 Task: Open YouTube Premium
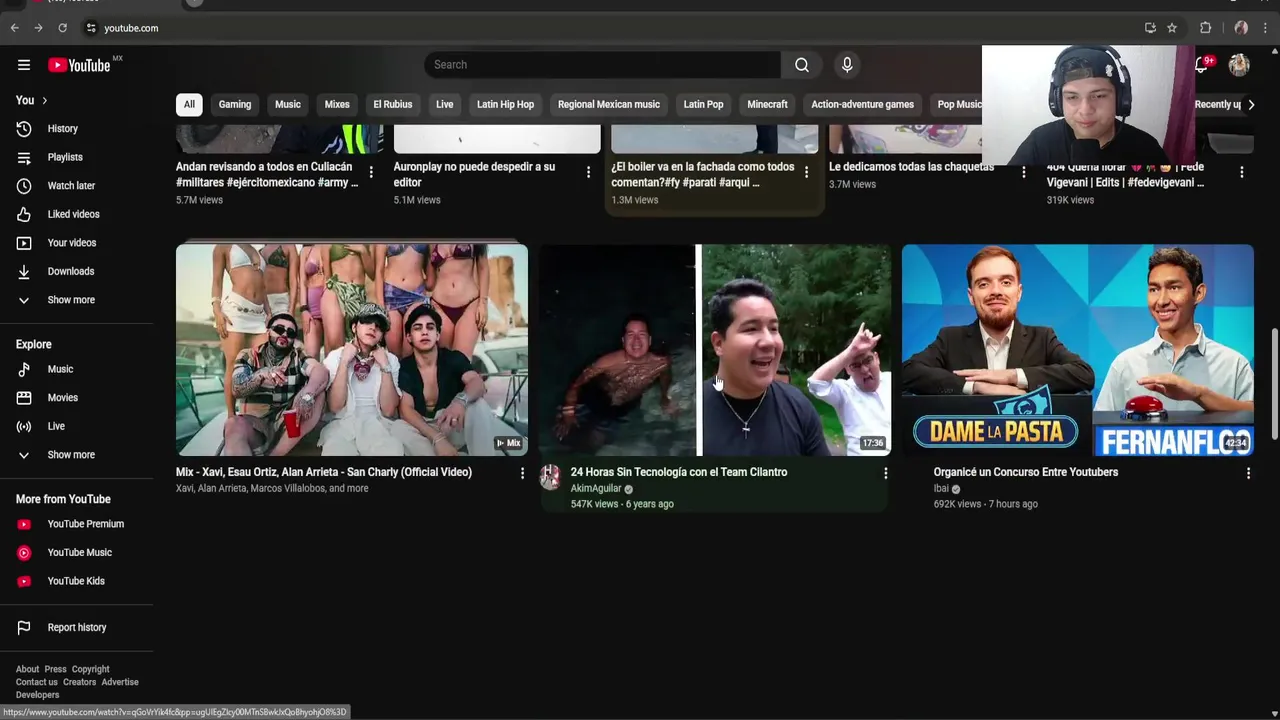[76, 524]
